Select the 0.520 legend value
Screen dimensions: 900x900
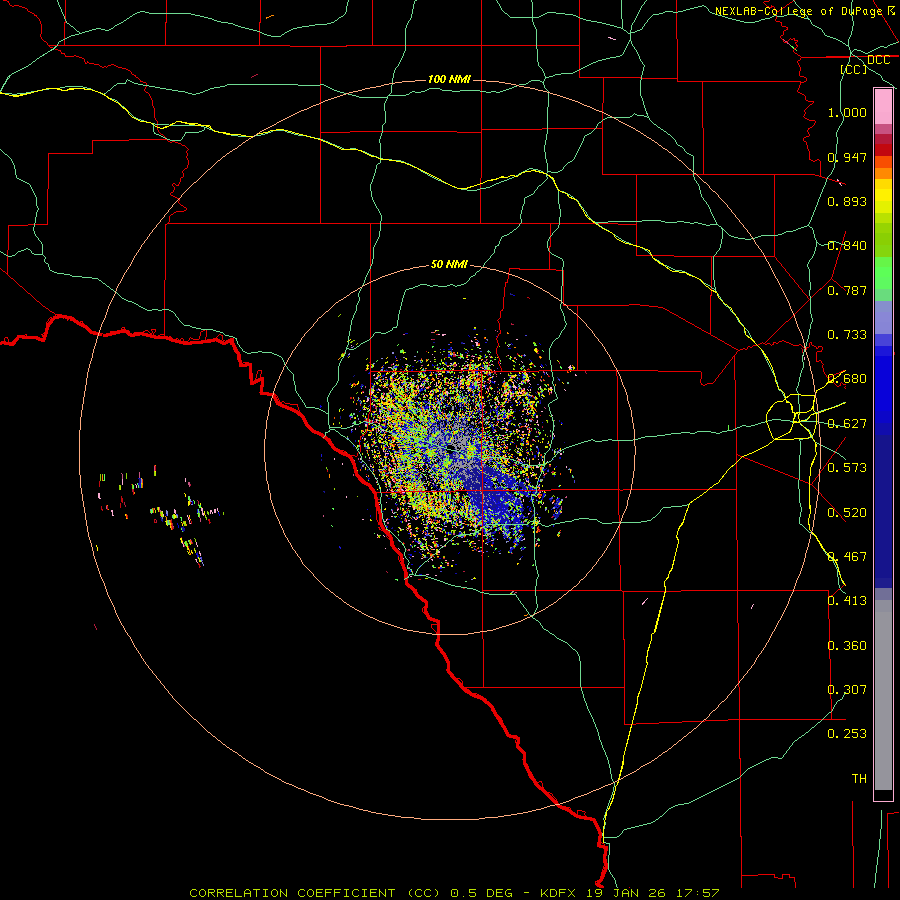(x=847, y=513)
